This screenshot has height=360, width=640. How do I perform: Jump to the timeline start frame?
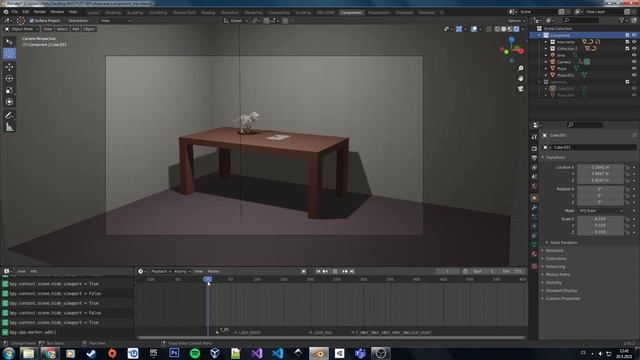coord(318,271)
